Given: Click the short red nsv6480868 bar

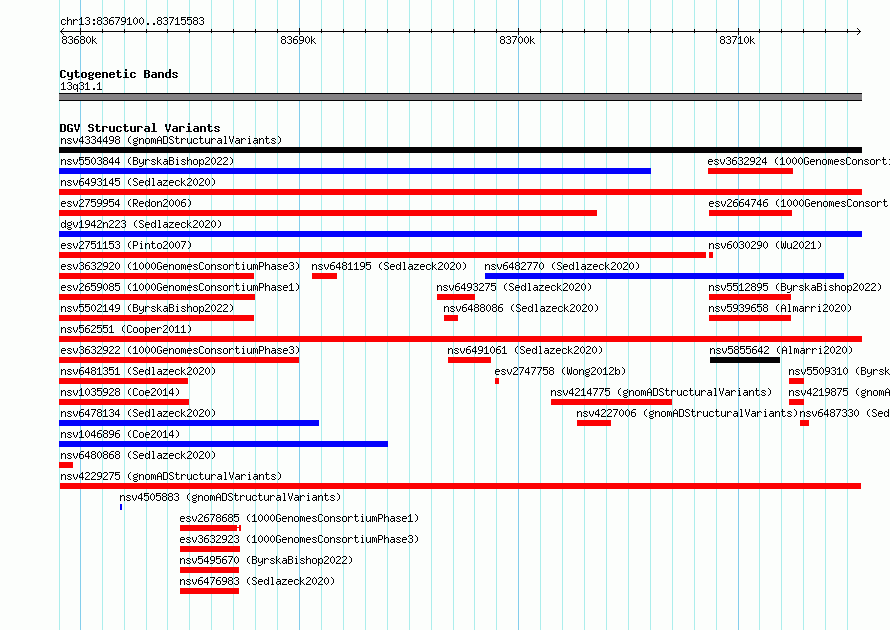Looking at the screenshot, I should point(66,465).
